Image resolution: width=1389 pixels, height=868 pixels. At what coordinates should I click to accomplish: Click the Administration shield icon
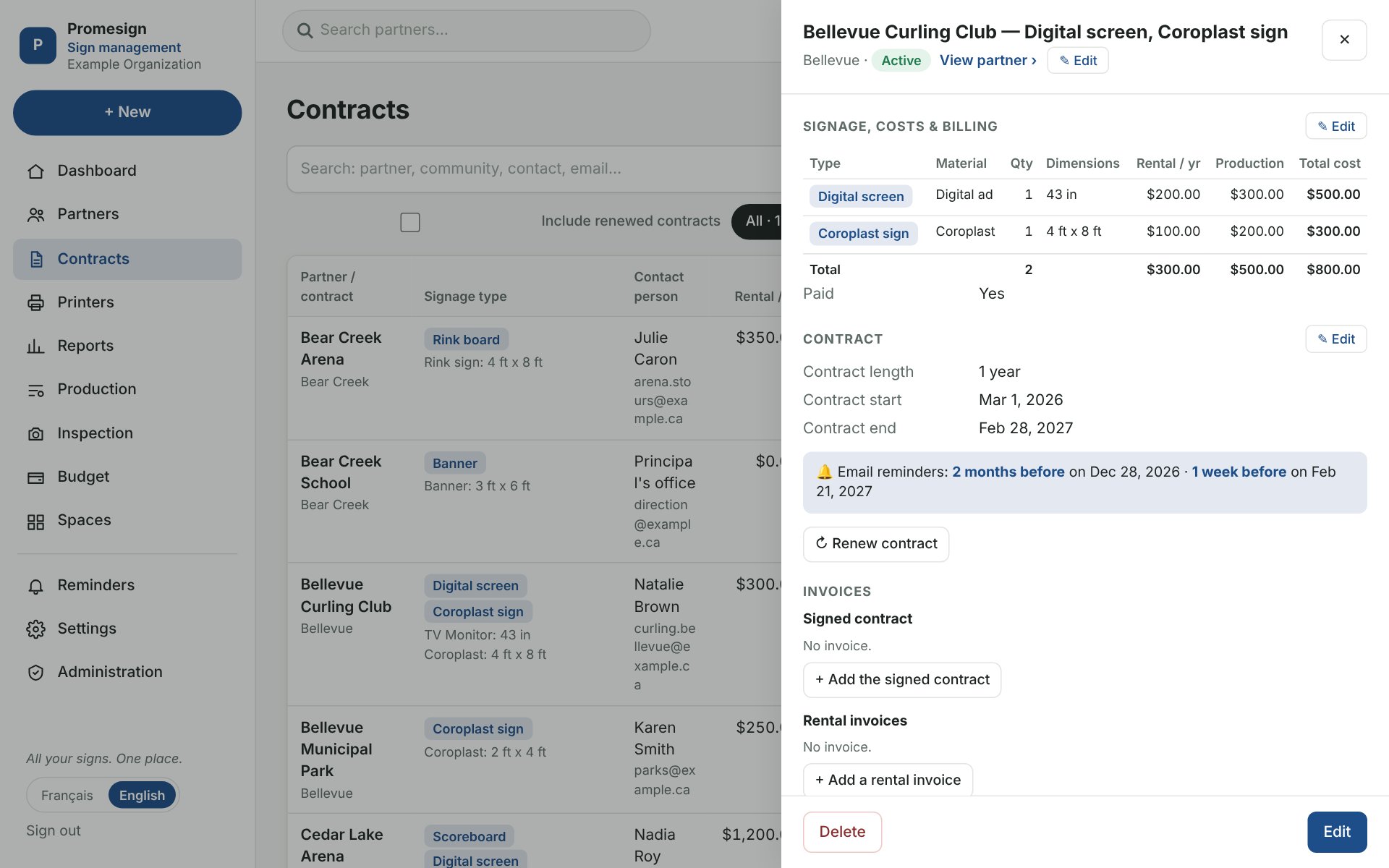pyautogui.click(x=35, y=673)
